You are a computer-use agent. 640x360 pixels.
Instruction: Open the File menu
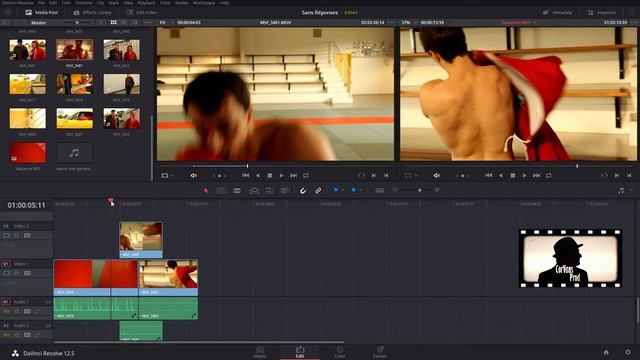[x=41, y=3]
